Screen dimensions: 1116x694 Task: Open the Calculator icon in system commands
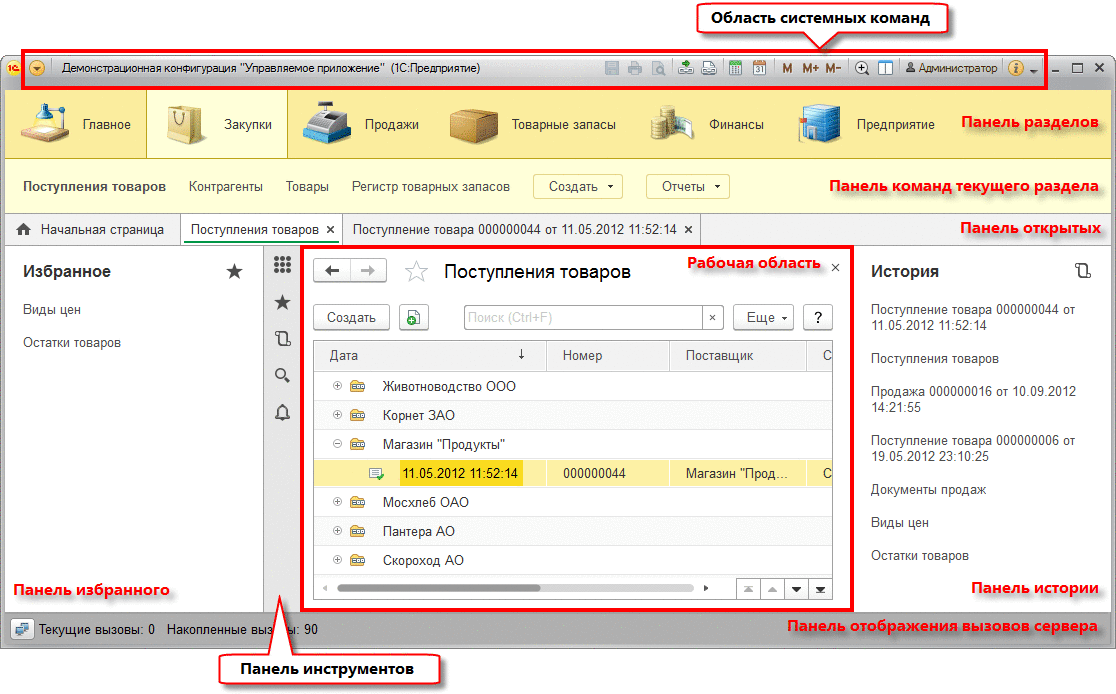coord(735,68)
